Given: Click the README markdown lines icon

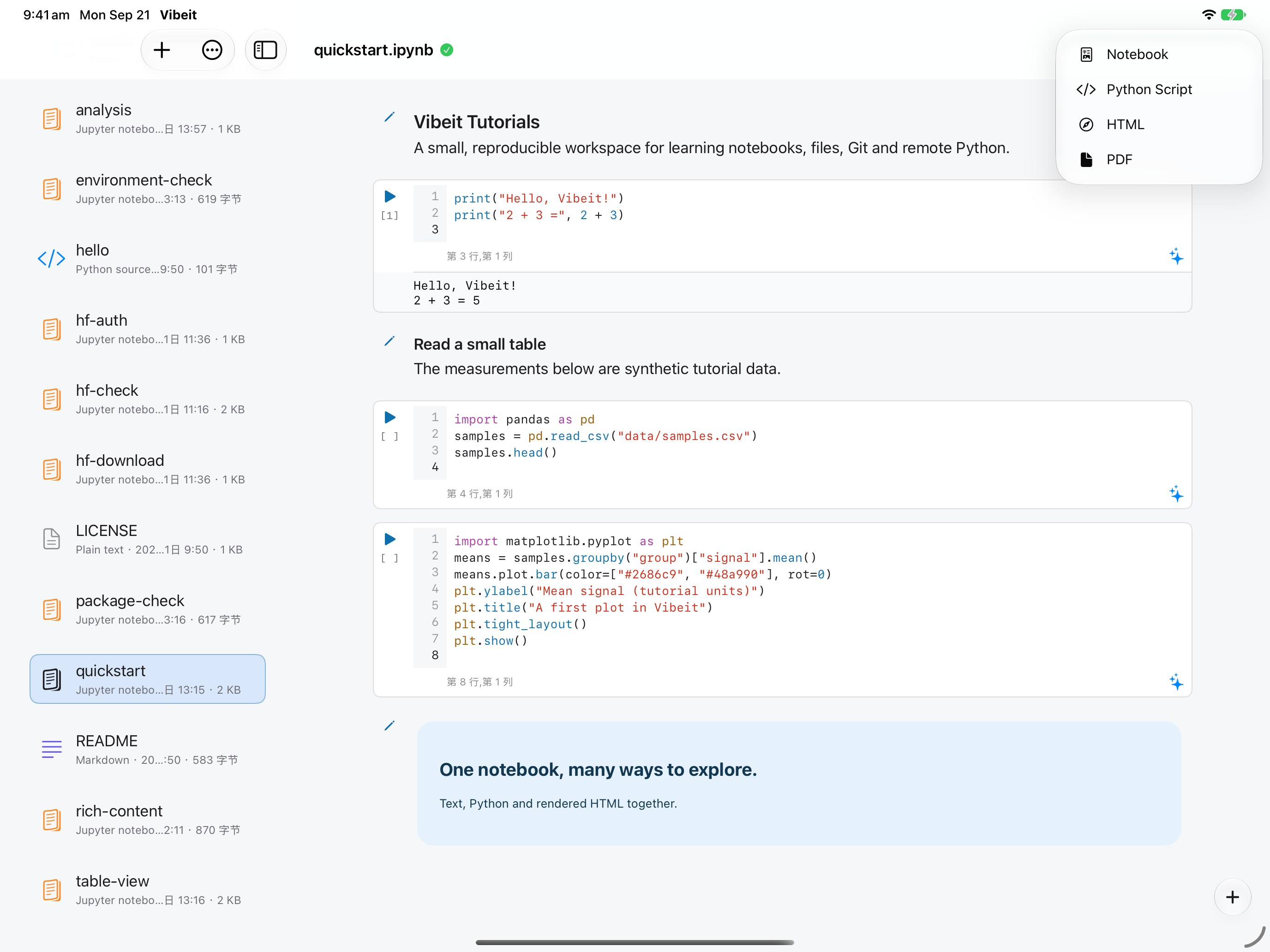Looking at the screenshot, I should (x=51, y=750).
